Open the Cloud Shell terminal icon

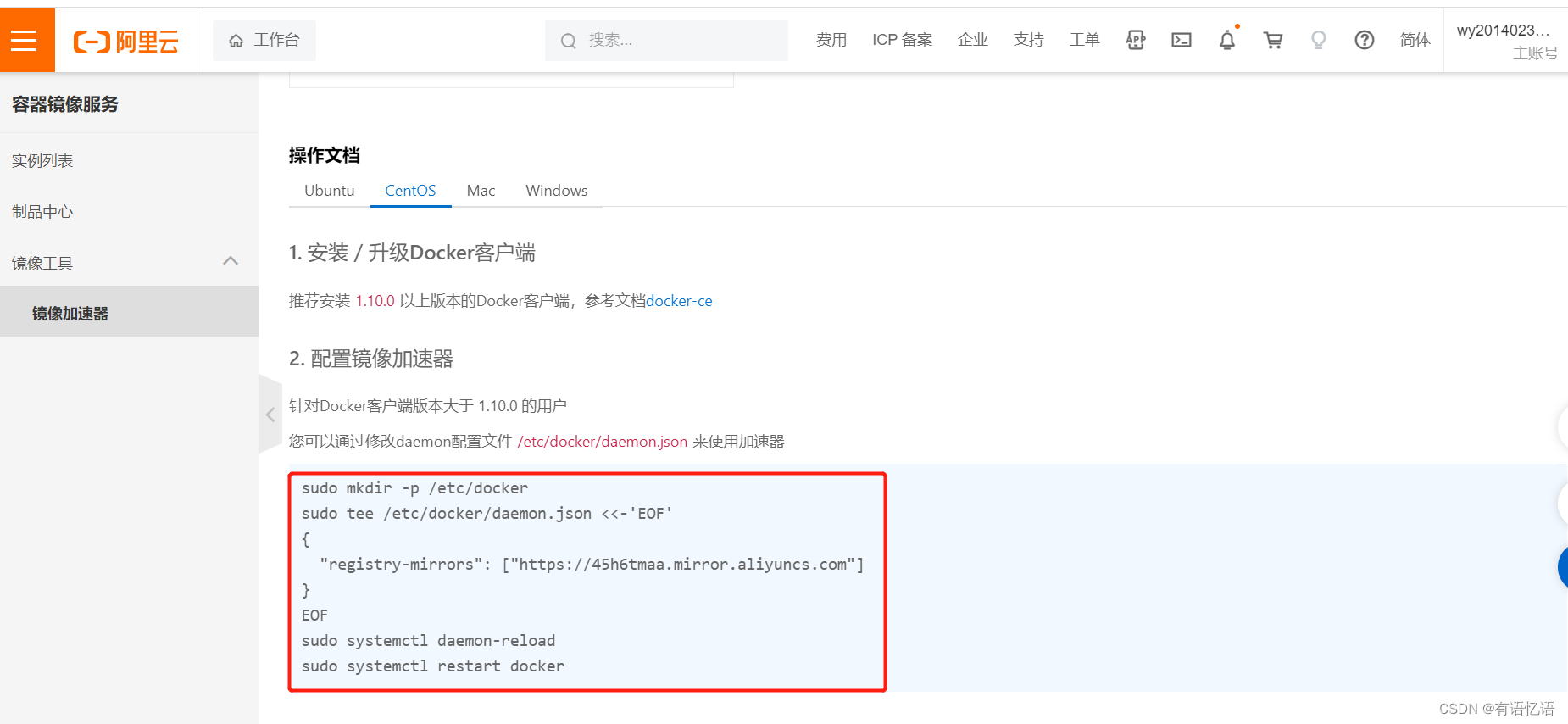(1182, 40)
